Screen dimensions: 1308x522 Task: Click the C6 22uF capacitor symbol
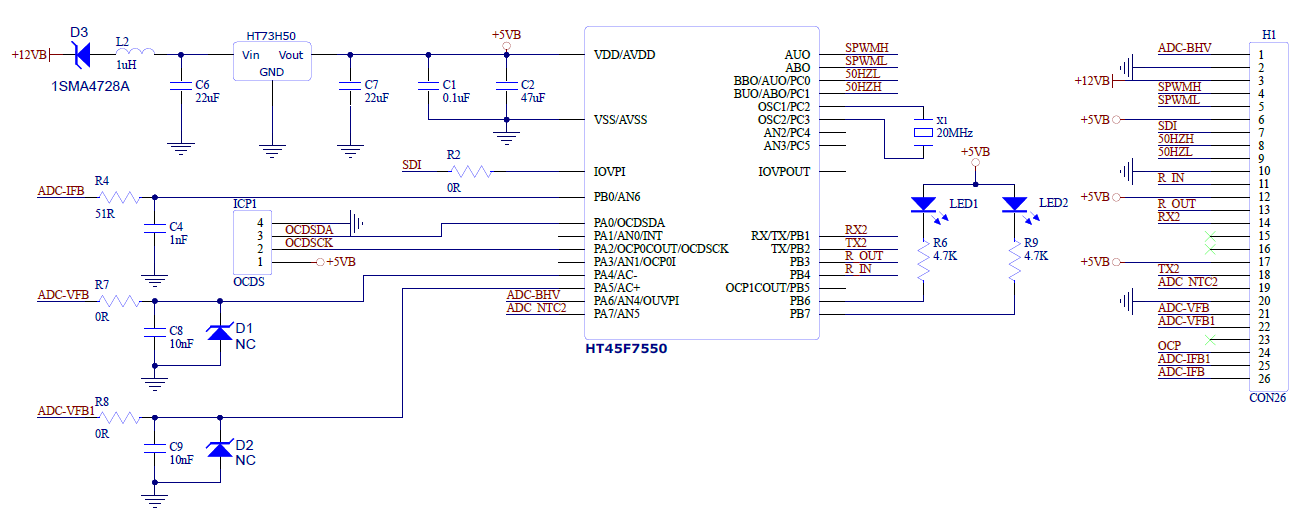(180, 86)
